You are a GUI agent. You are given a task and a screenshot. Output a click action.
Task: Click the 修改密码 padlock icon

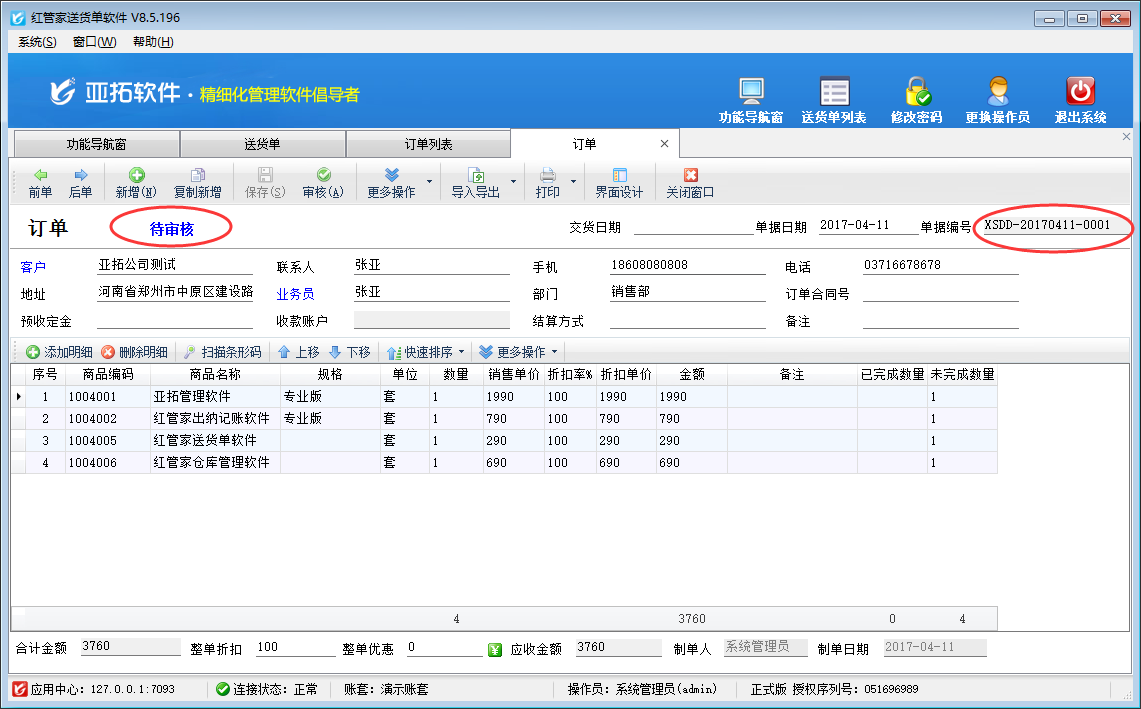916,92
